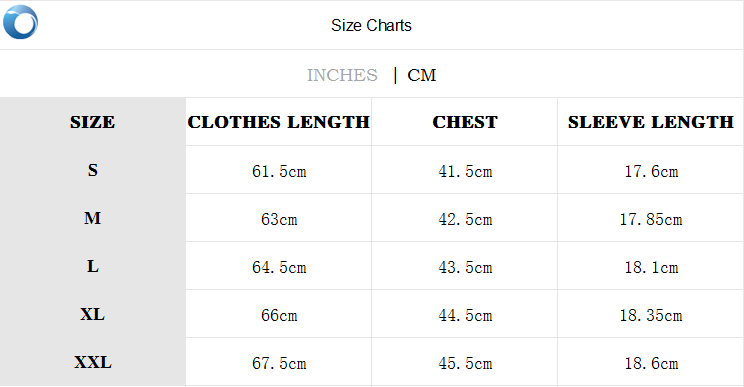Select the L size row label
This screenshot has height=387, width=744.
(93, 266)
